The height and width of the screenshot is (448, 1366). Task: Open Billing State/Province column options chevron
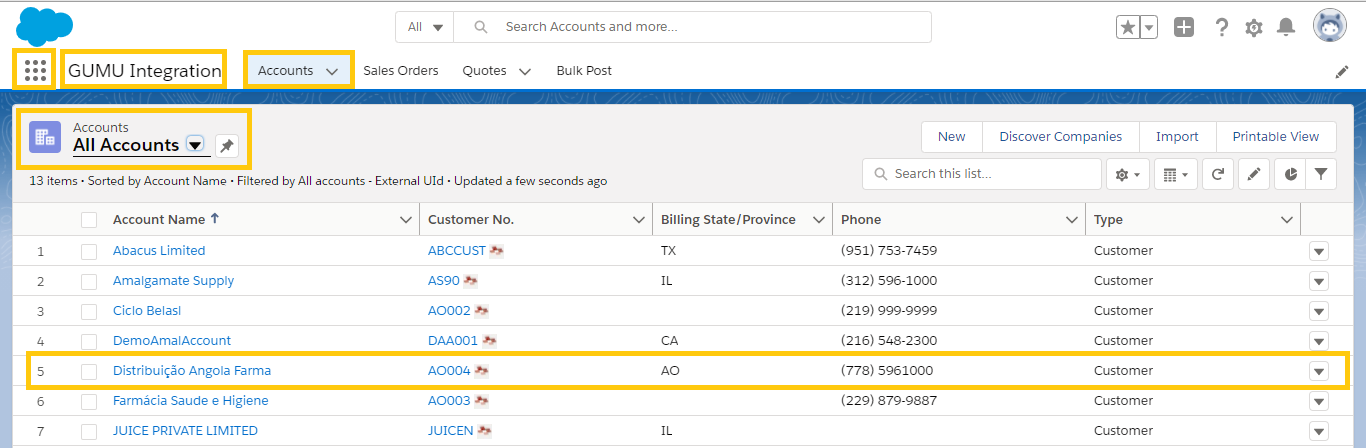point(819,220)
